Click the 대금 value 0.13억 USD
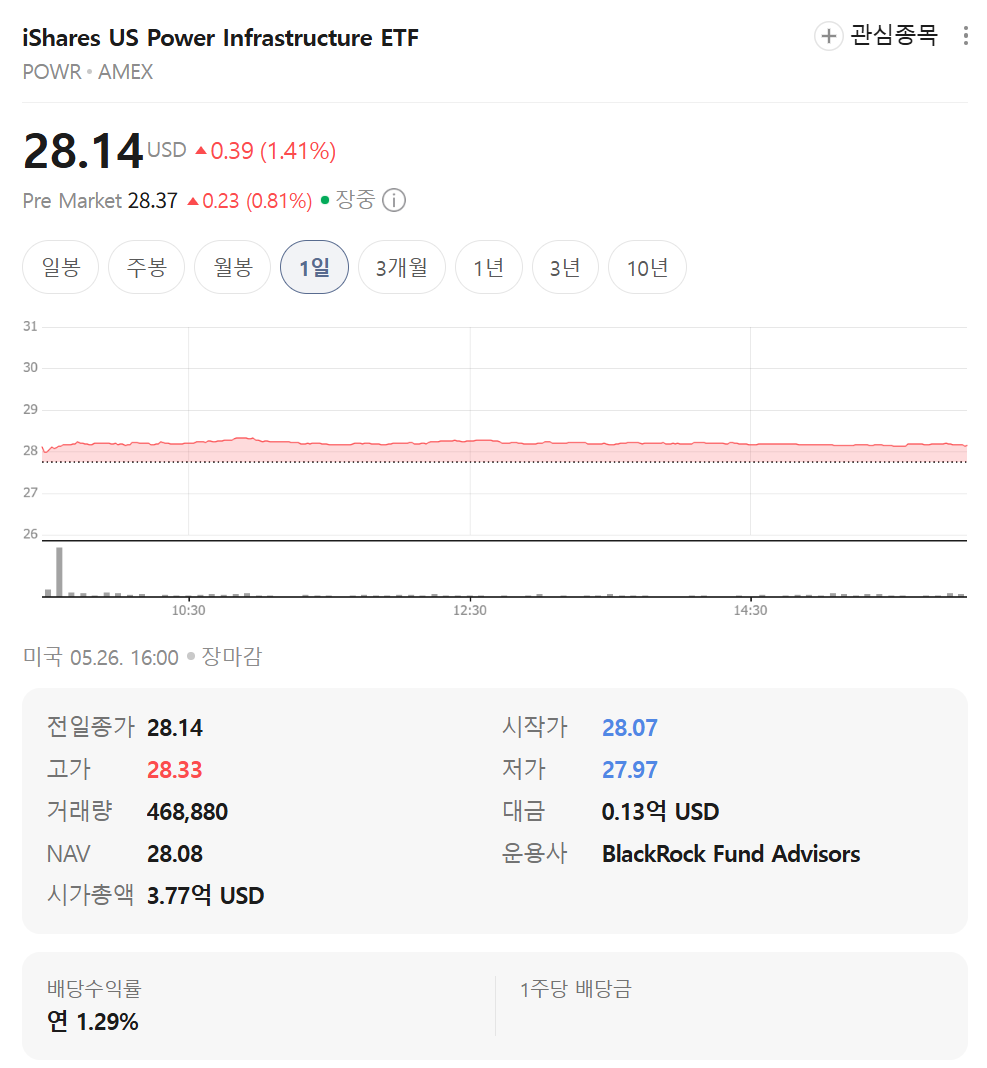Viewport: 987px width, 1068px height. (x=660, y=811)
